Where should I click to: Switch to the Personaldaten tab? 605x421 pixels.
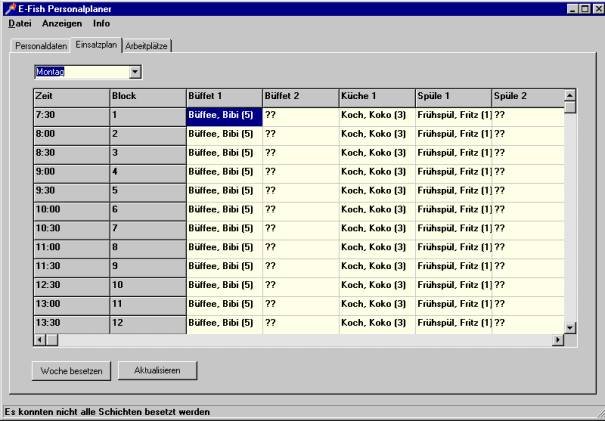tap(38, 45)
